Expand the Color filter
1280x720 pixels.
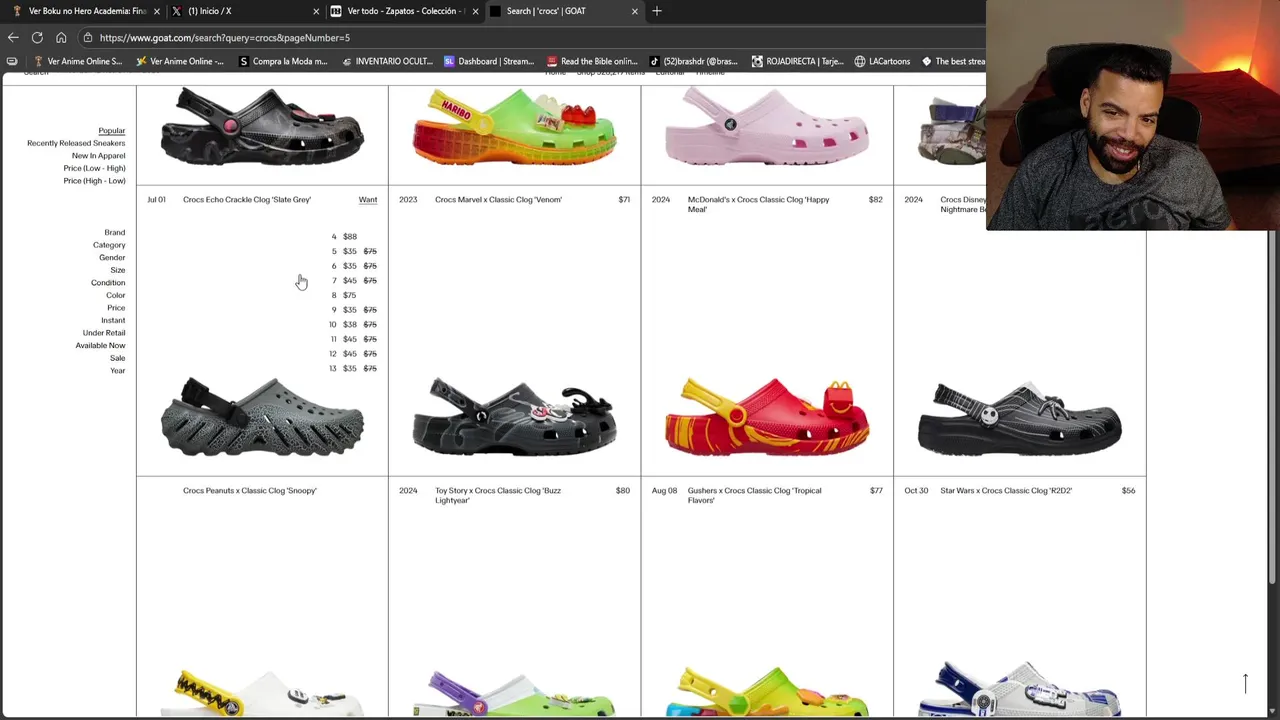click(116, 295)
